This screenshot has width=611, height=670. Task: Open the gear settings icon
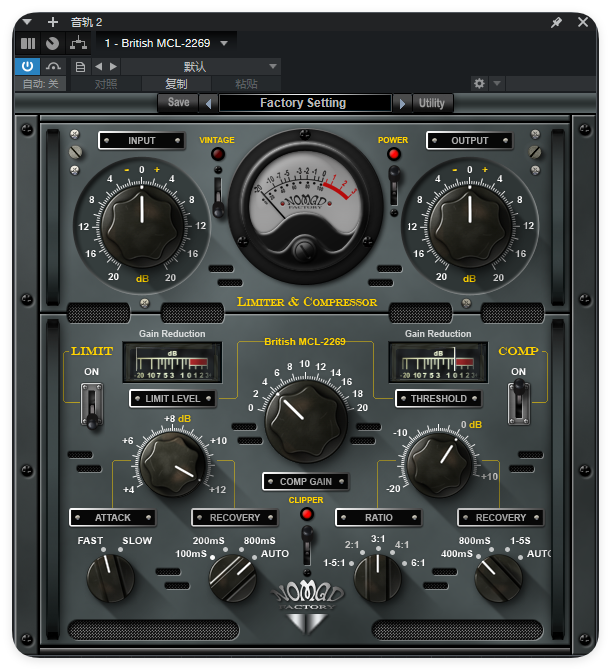(x=479, y=83)
